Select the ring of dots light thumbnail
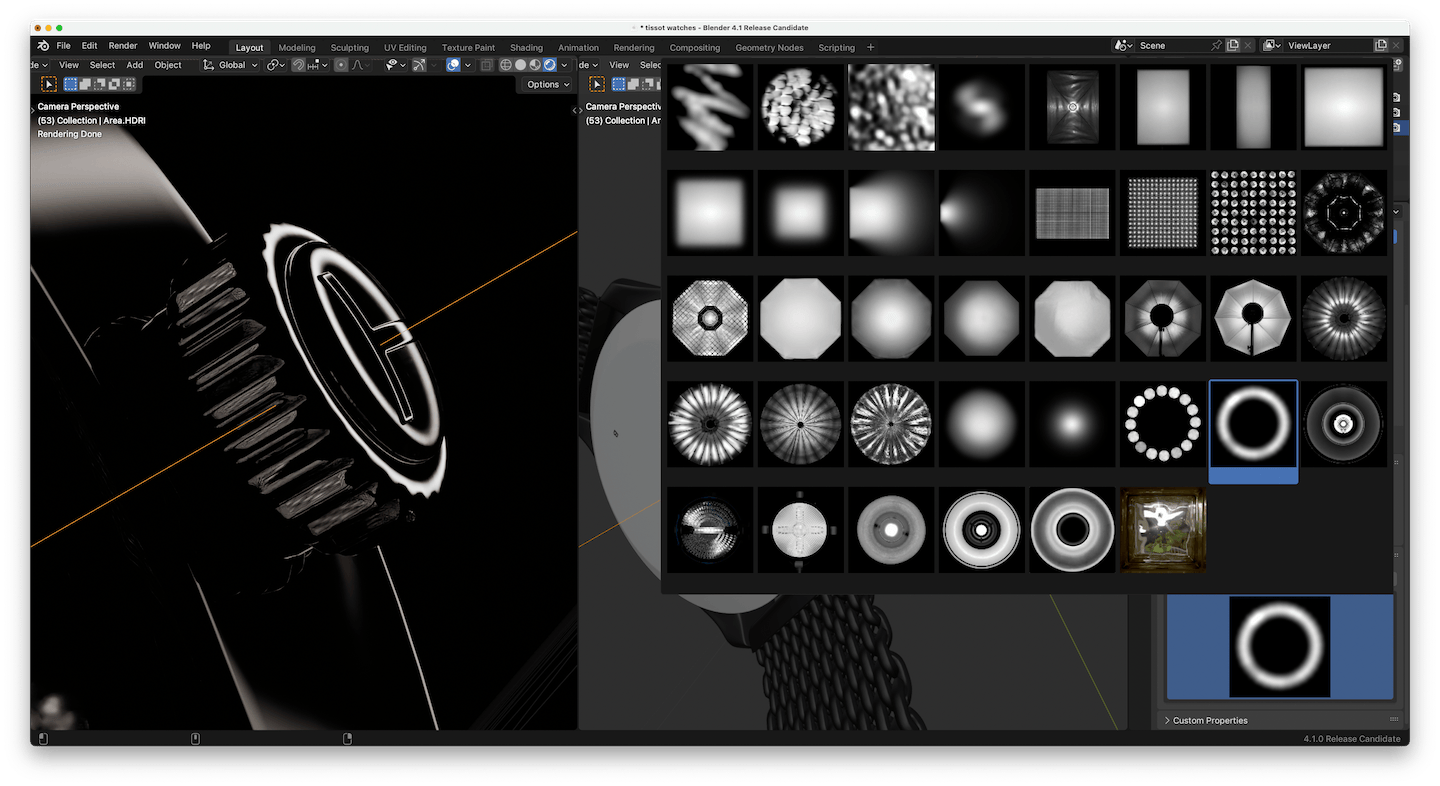Viewport: 1440px width, 786px height. pyautogui.click(x=1162, y=424)
